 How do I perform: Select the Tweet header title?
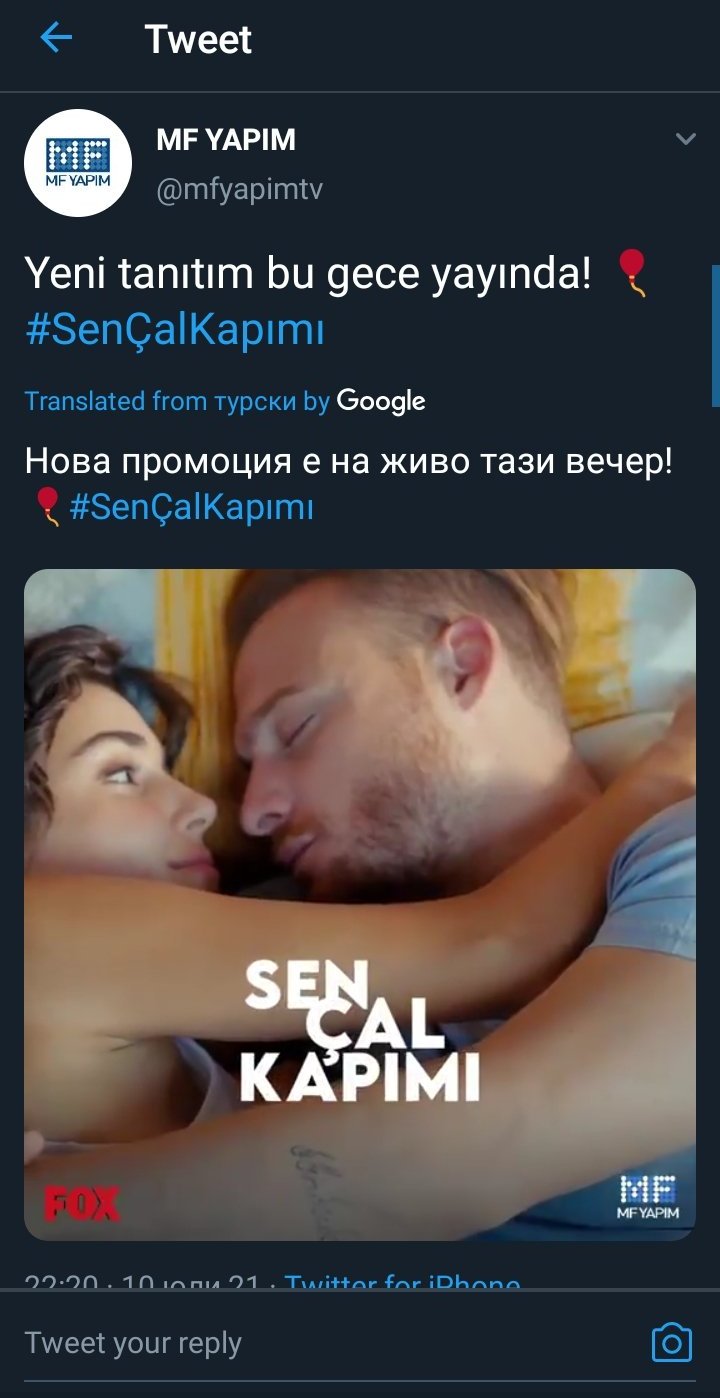(x=198, y=39)
